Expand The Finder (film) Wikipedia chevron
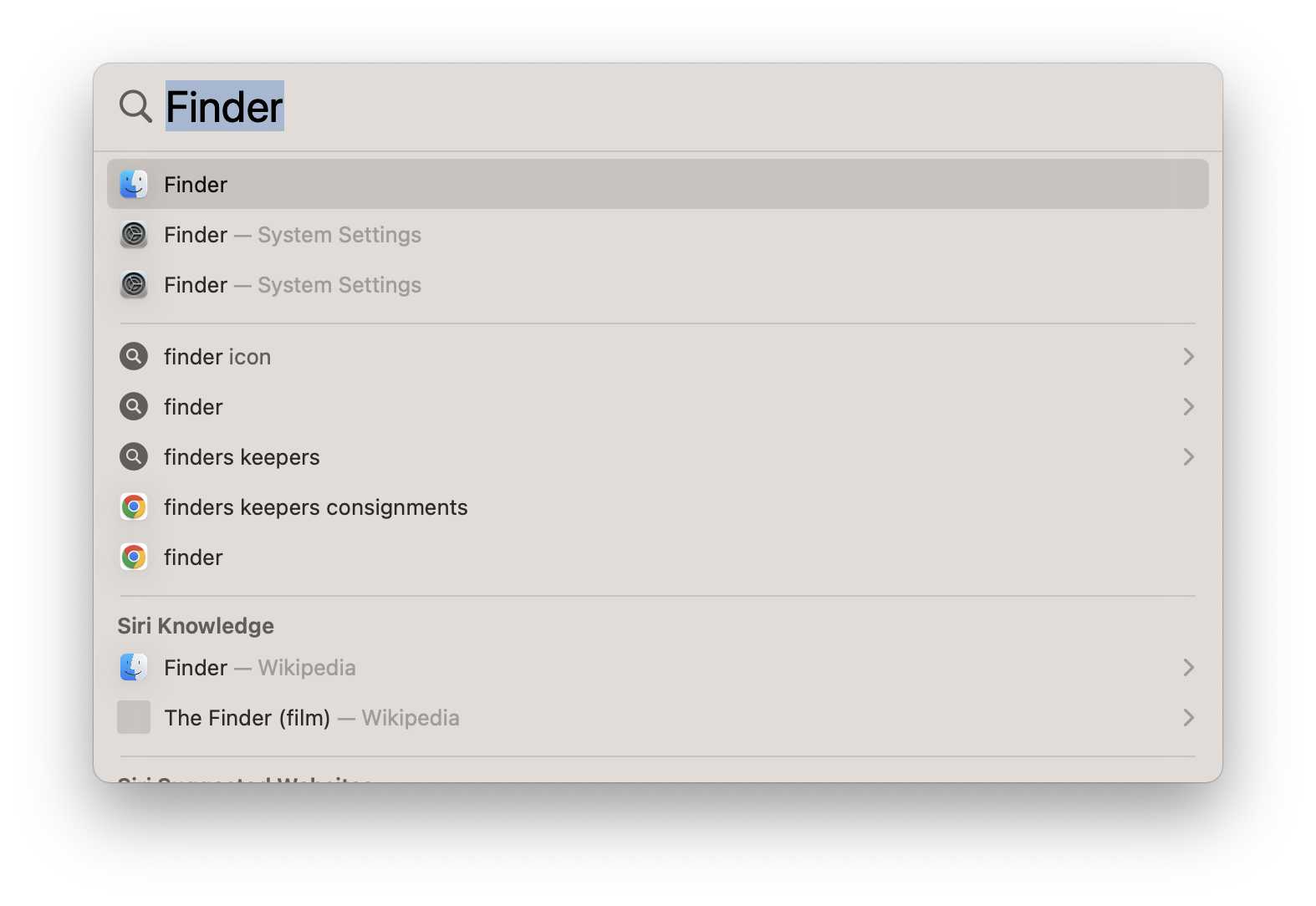The image size is (1316, 906). pyautogui.click(x=1188, y=718)
